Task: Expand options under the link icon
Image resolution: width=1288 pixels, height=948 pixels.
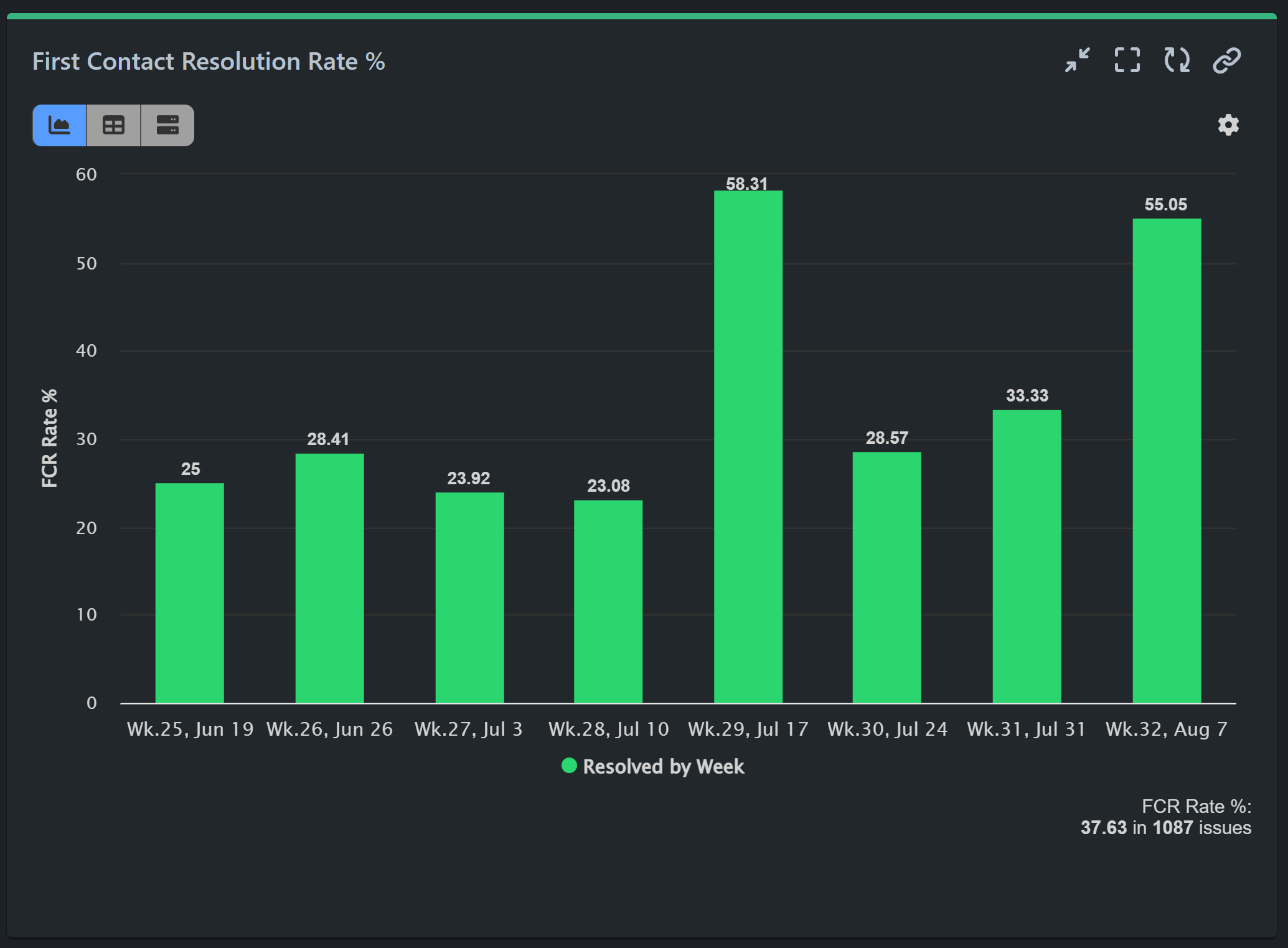Action: (x=1226, y=60)
